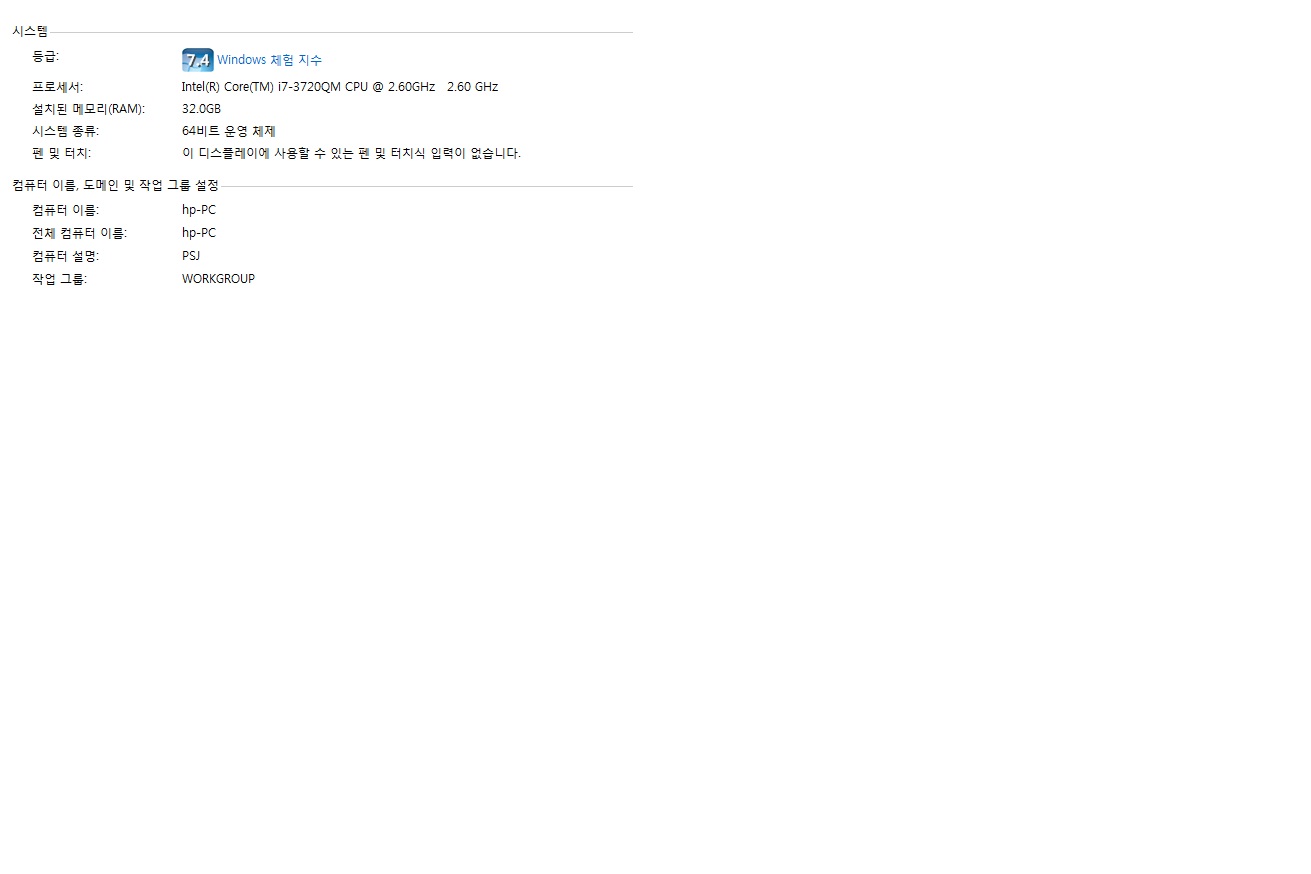The height and width of the screenshot is (874, 1311).
Task: Click the WORKGROUP value
Action: 218,279
